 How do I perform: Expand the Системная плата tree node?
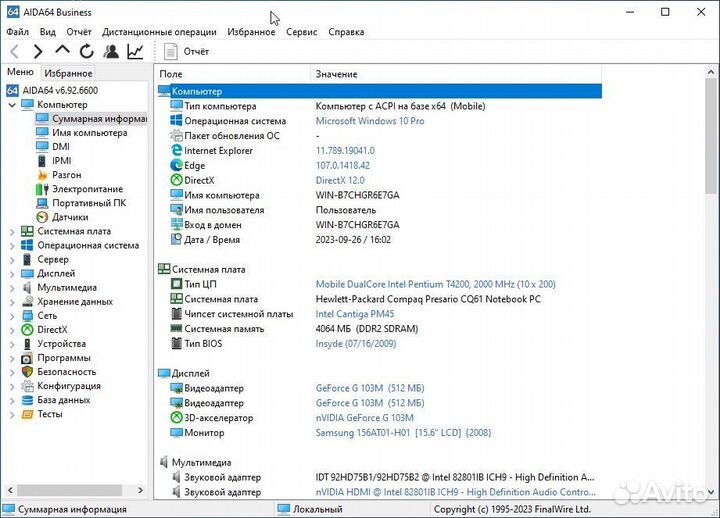(12, 231)
